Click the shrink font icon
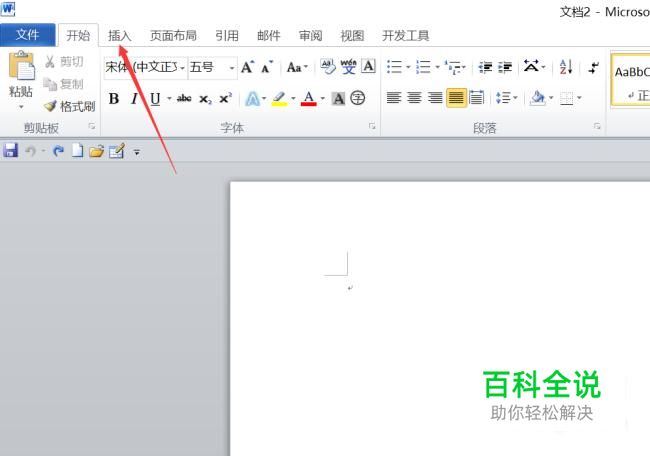 coord(267,67)
